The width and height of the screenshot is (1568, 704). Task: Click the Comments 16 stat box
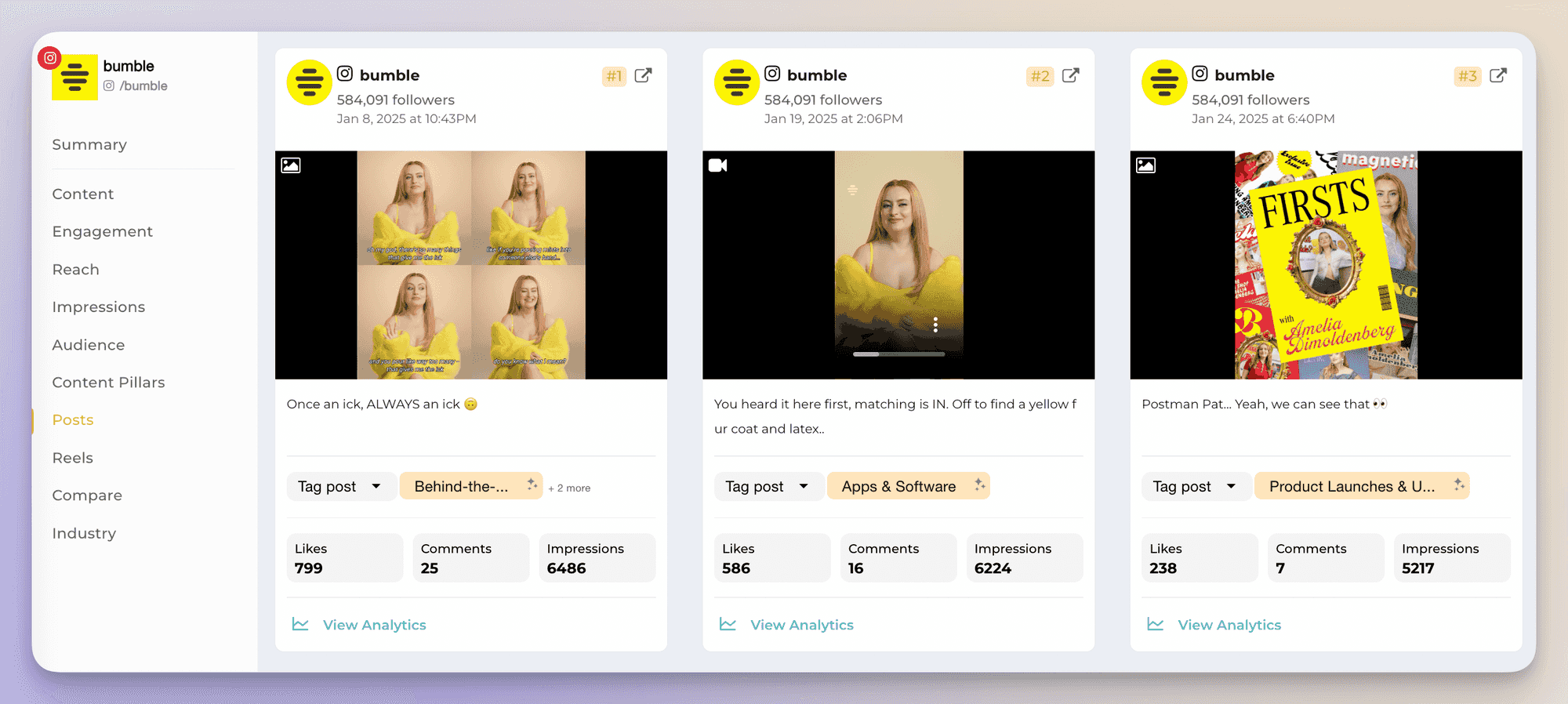(x=898, y=557)
